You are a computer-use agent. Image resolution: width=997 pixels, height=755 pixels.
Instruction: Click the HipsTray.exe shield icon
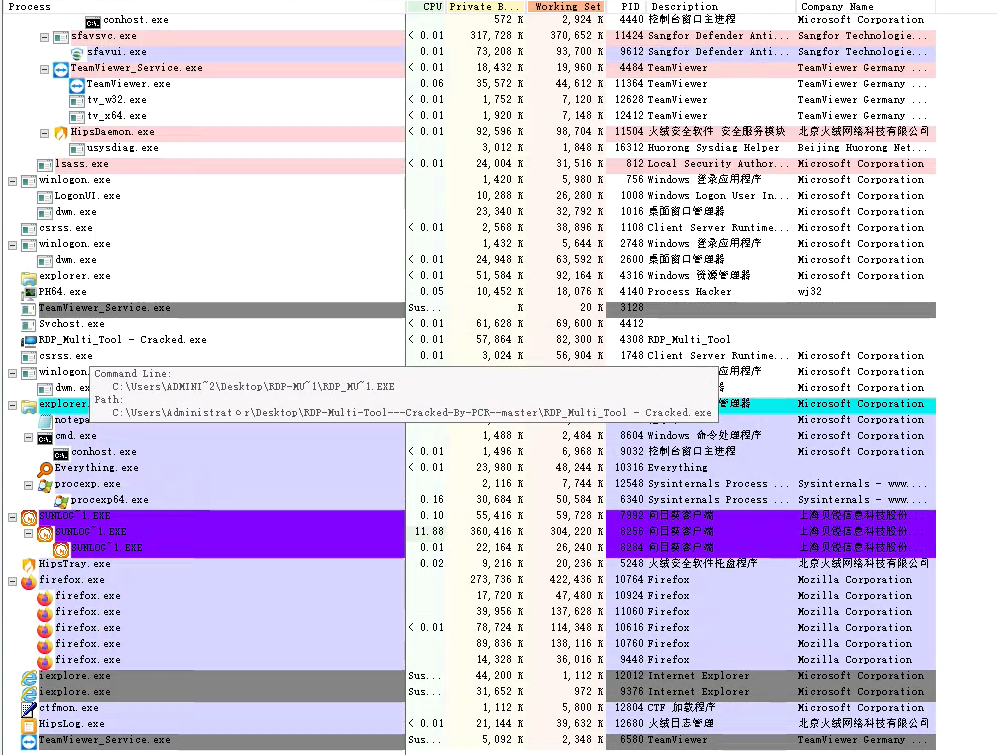(29, 564)
